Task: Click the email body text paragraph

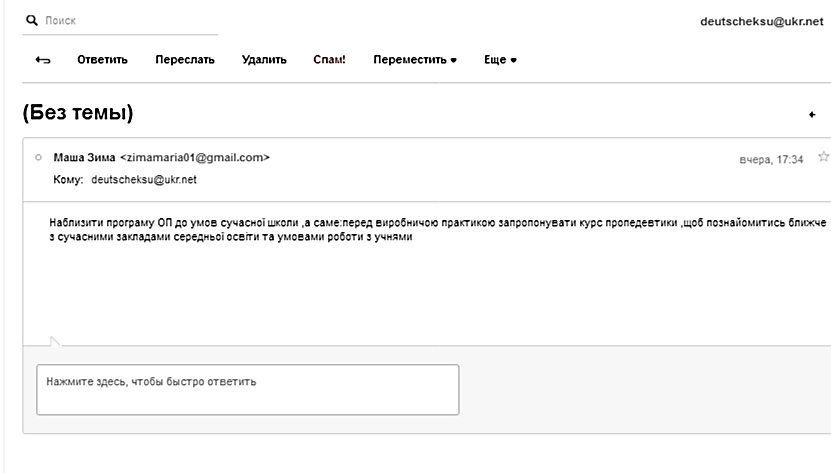Action: click(437, 230)
